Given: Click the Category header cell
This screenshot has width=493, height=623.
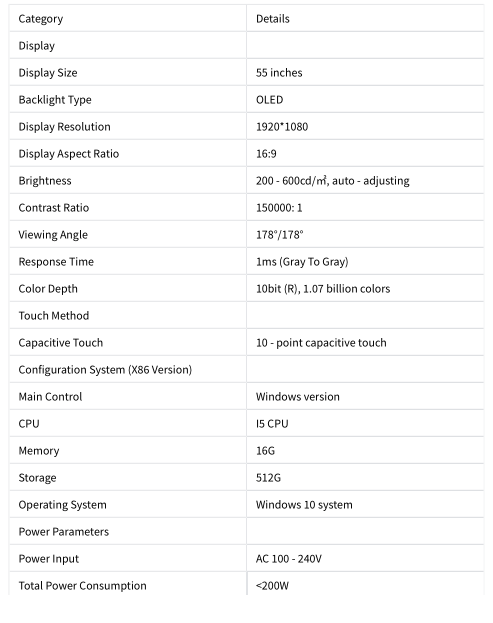Looking at the screenshot, I should coord(128,18).
